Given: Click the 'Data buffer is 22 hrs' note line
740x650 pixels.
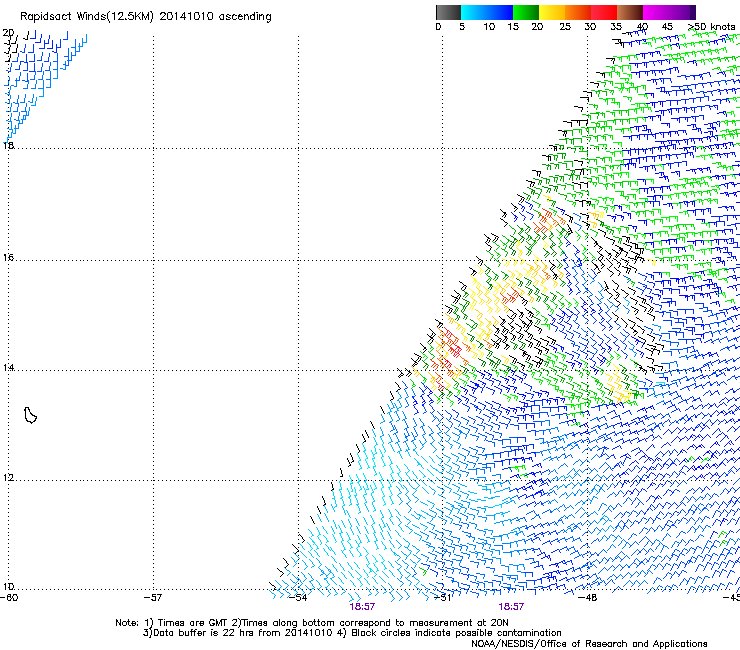Looking at the screenshot, I should click(x=352, y=633).
